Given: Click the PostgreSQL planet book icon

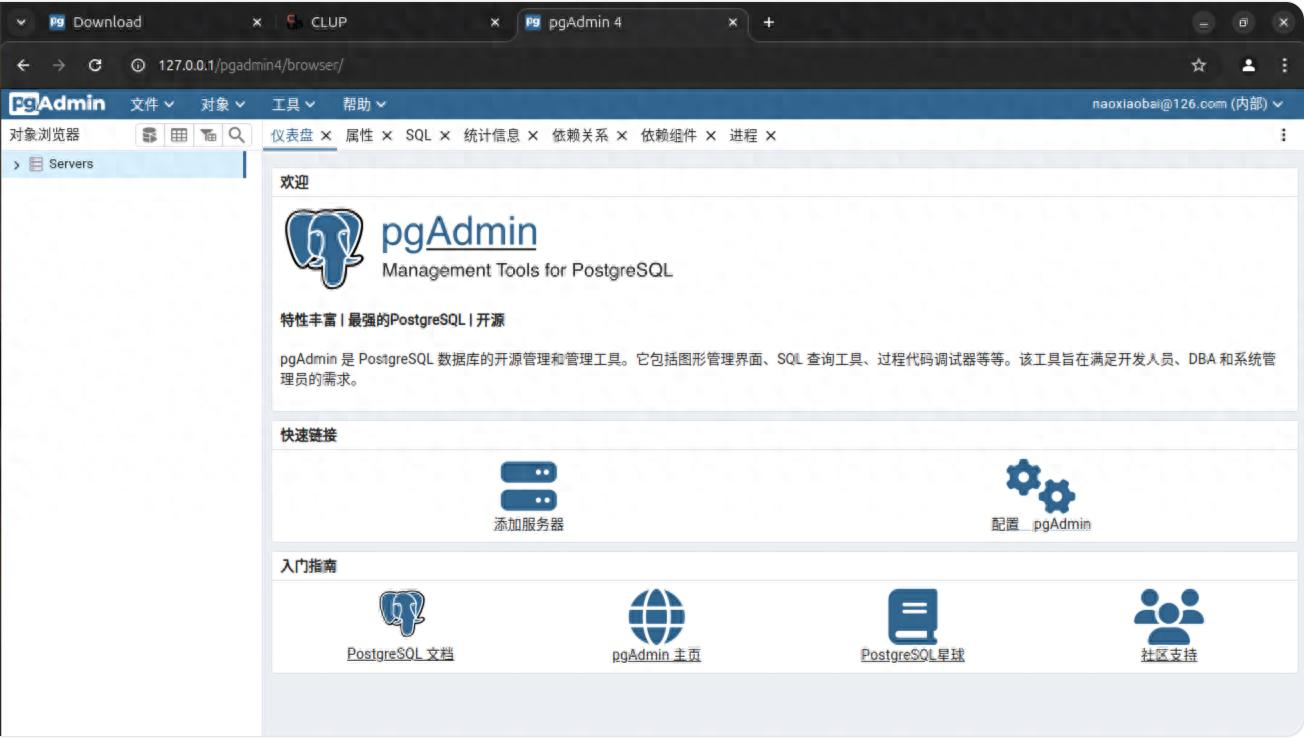Looking at the screenshot, I should [x=912, y=615].
